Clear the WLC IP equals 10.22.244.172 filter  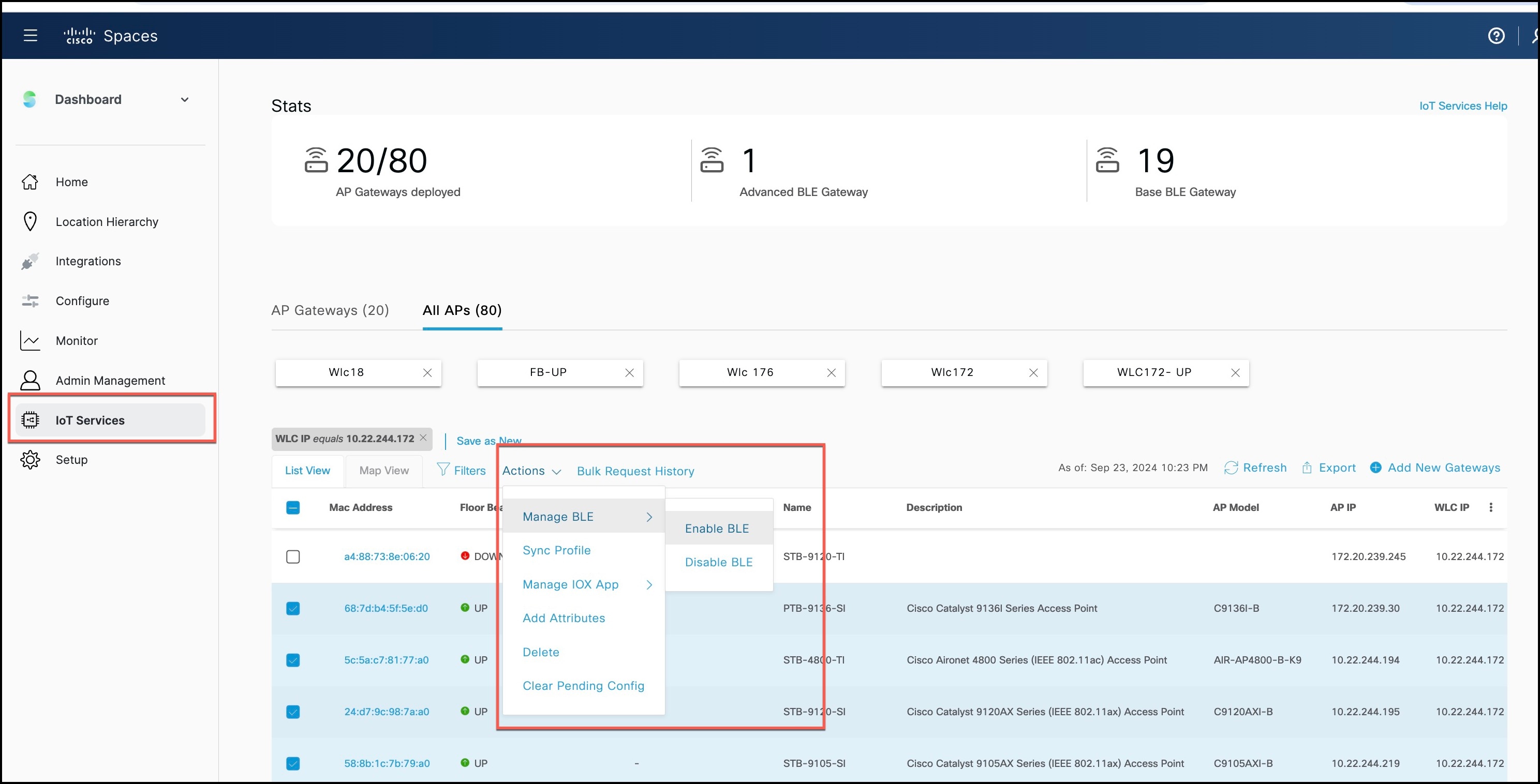(x=423, y=438)
